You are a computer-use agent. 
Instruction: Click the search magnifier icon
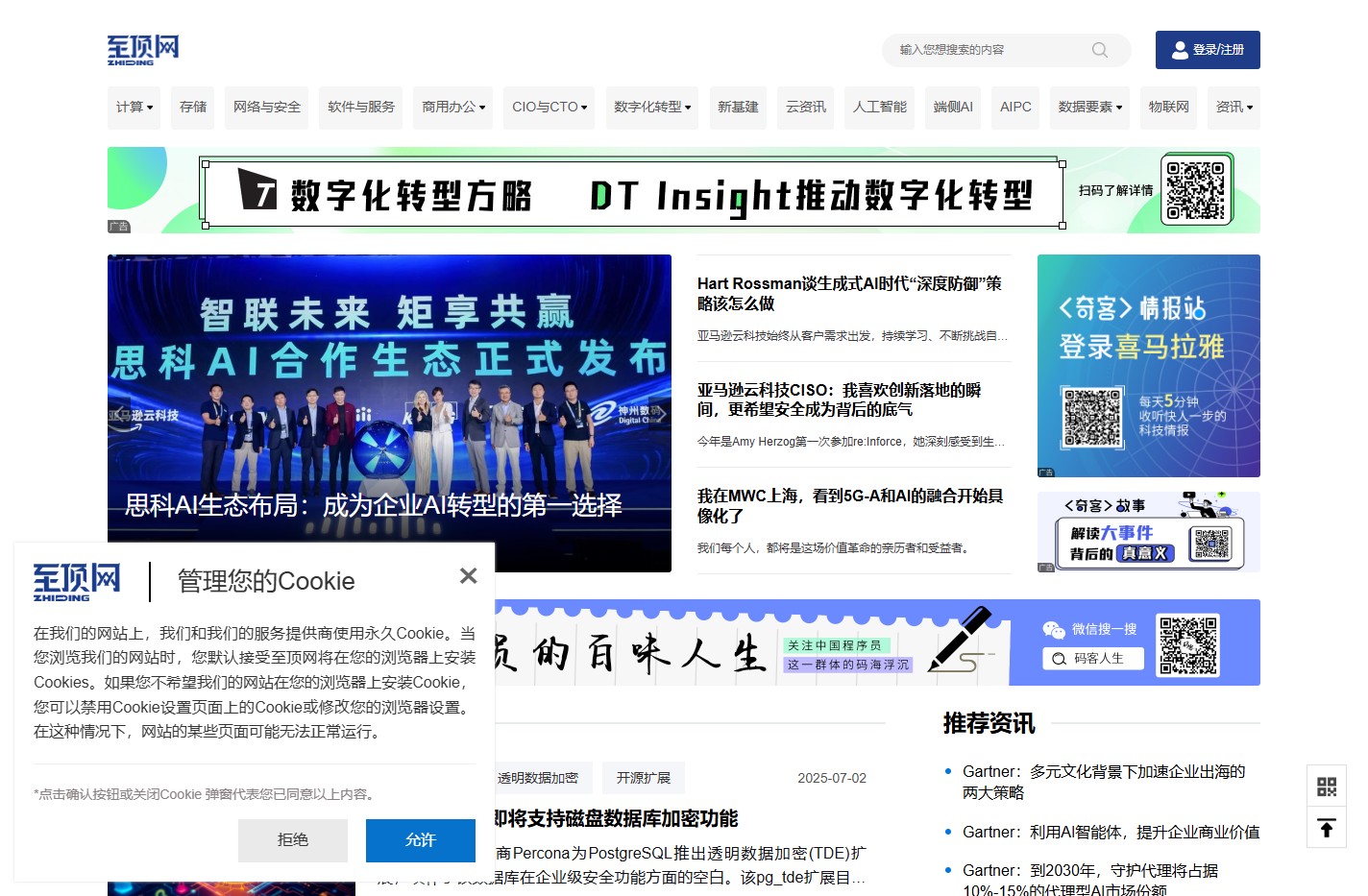[x=1100, y=50]
